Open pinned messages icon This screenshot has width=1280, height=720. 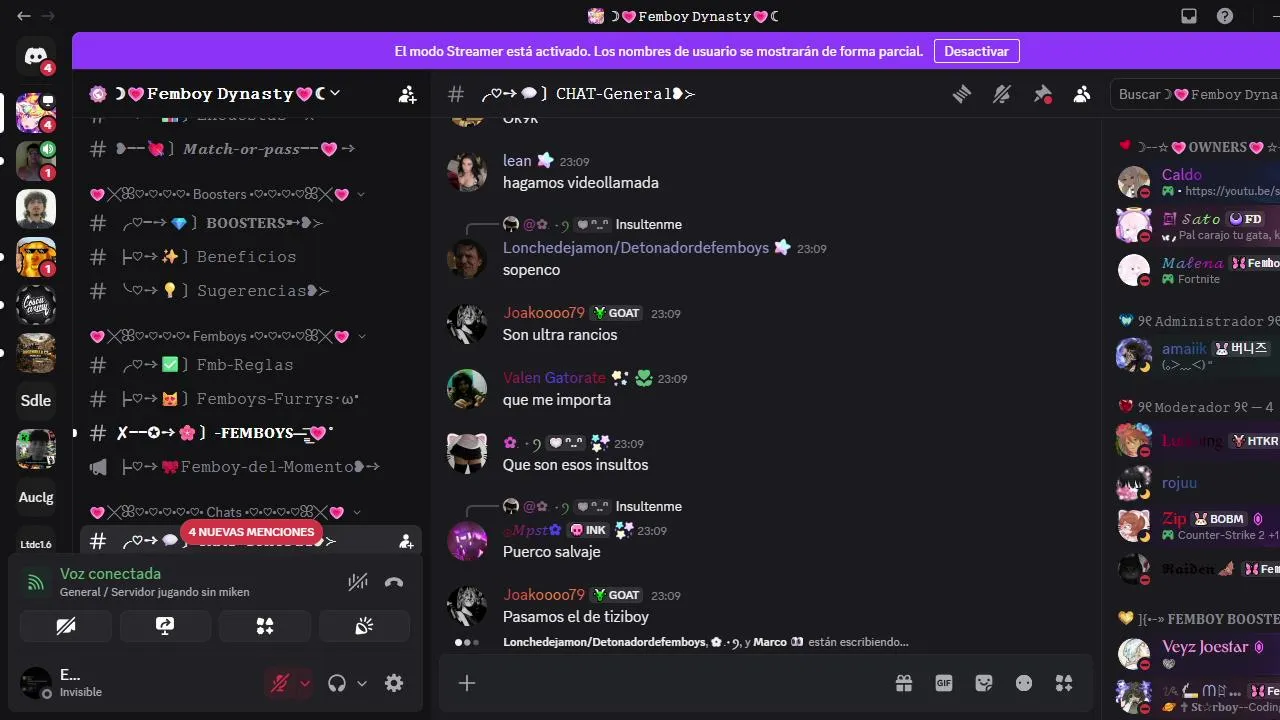tap(1042, 94)
